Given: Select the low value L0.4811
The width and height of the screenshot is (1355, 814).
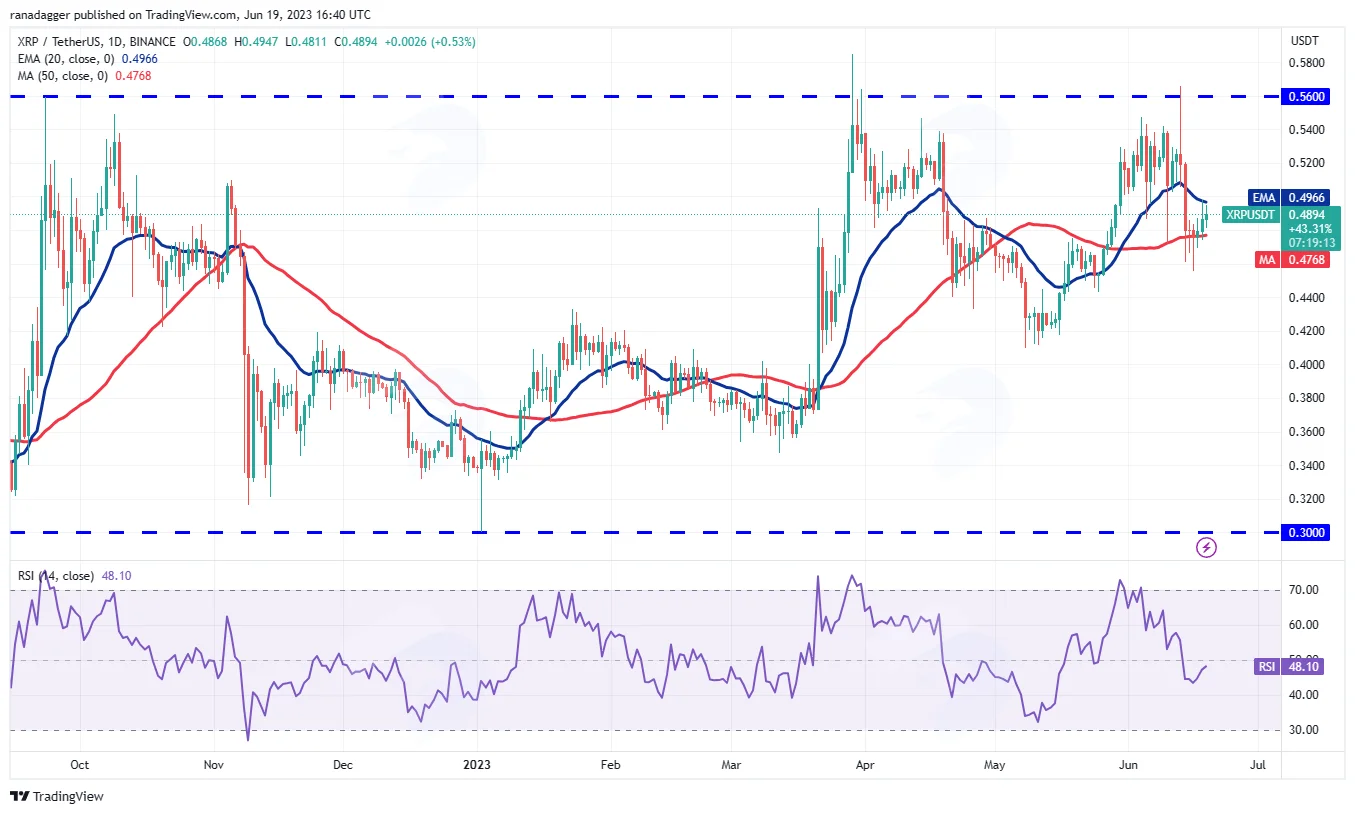Looking at the screenshot, I should click(x=308, y=42).
